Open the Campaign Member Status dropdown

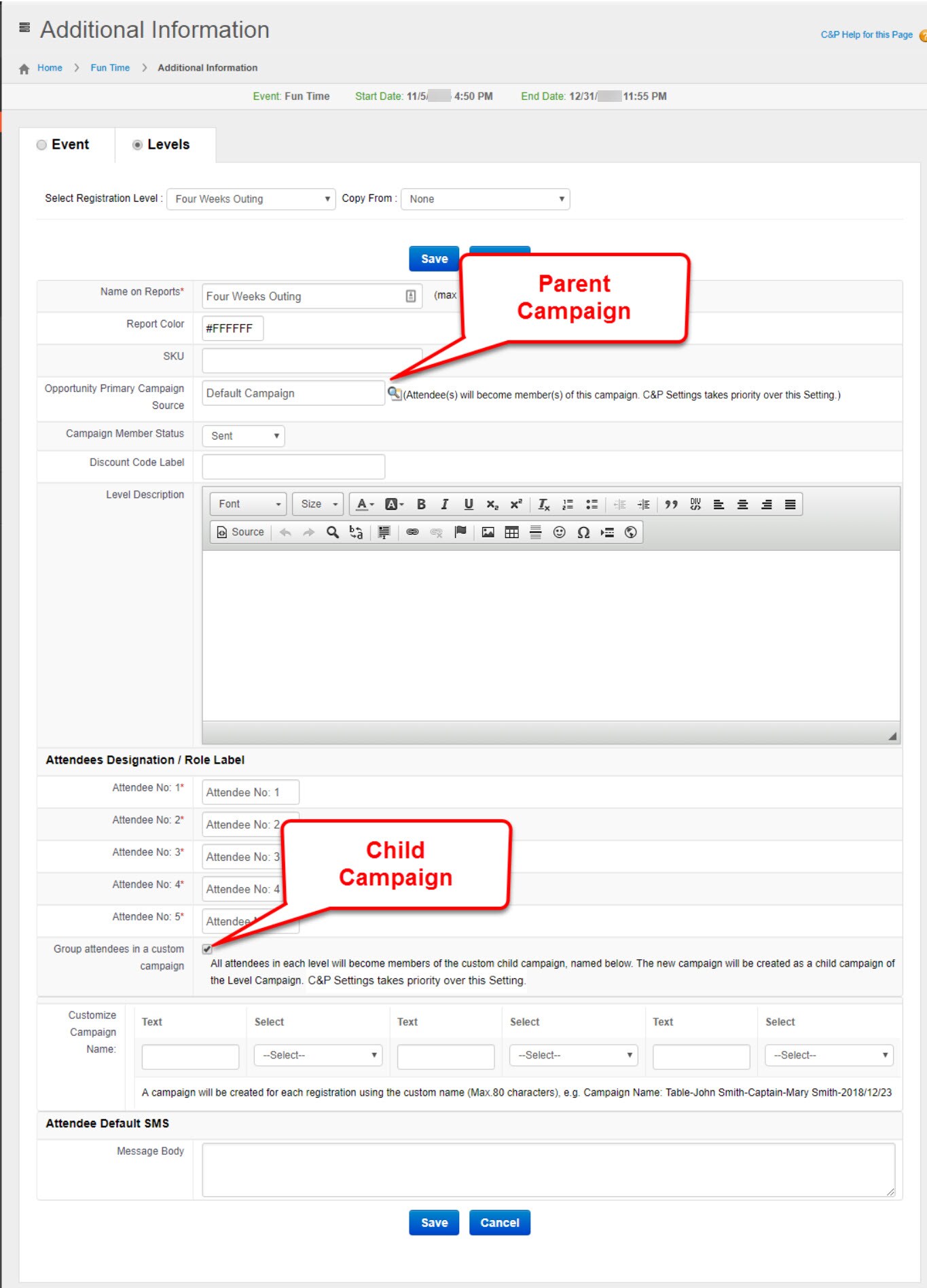pyautogui.click(x=243, y=436)
